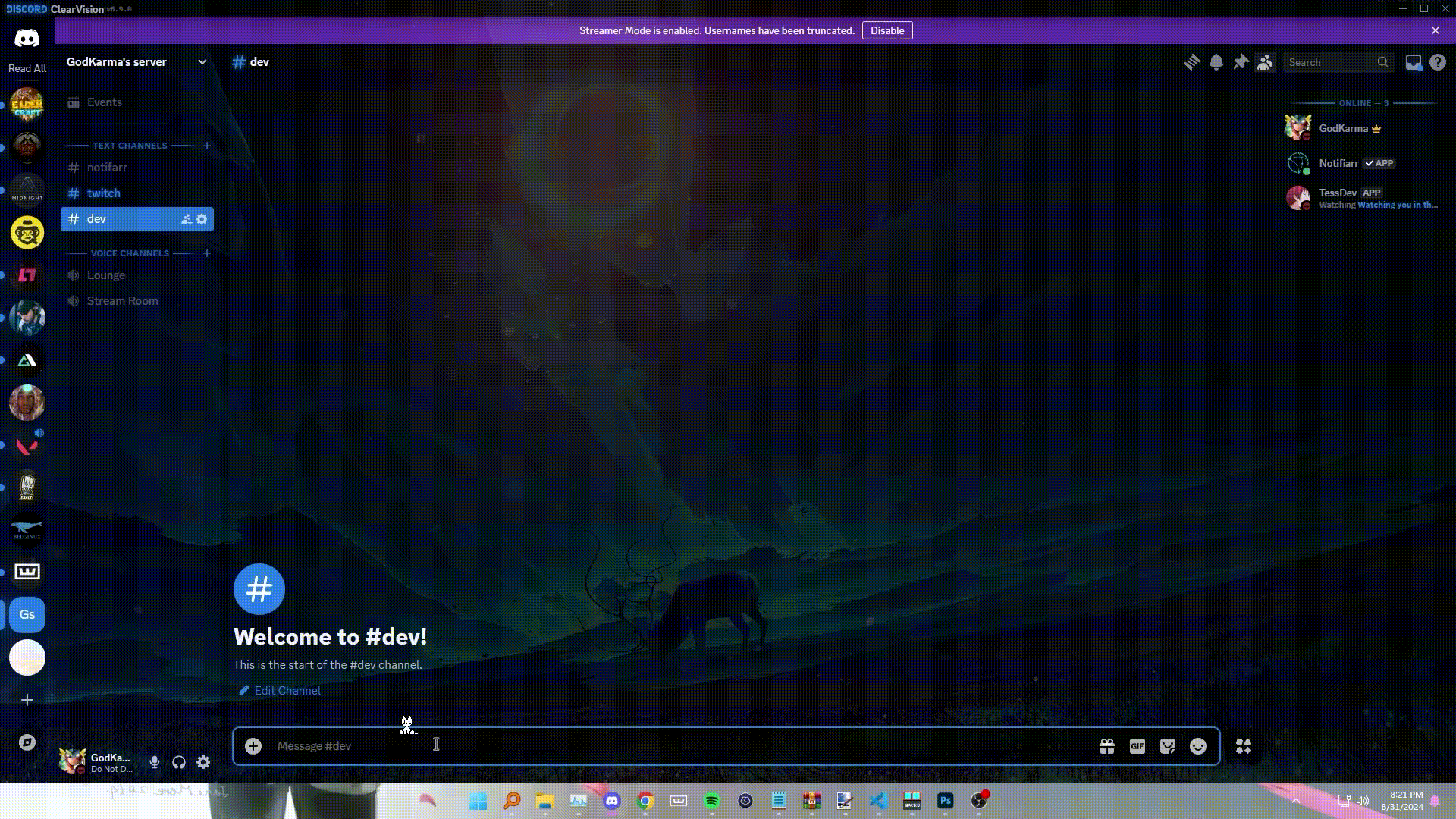This screenshot has width=1456, height=819.
Task: Click the upload attachment plus button
Action: pyautogui.click(x=253, y=746)
